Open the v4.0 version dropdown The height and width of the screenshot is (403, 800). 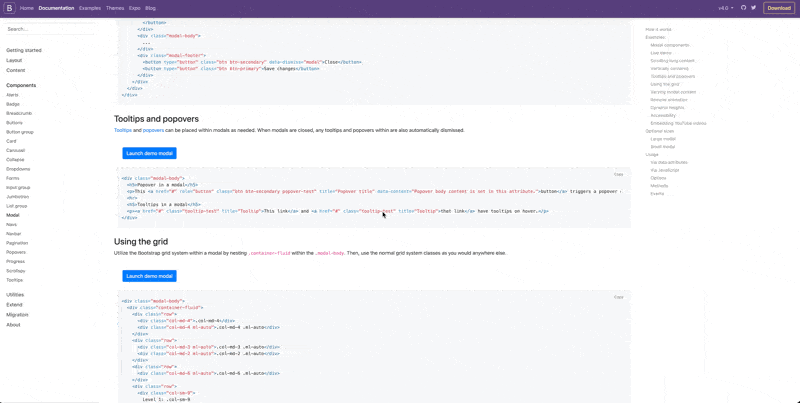click(725, 8)
